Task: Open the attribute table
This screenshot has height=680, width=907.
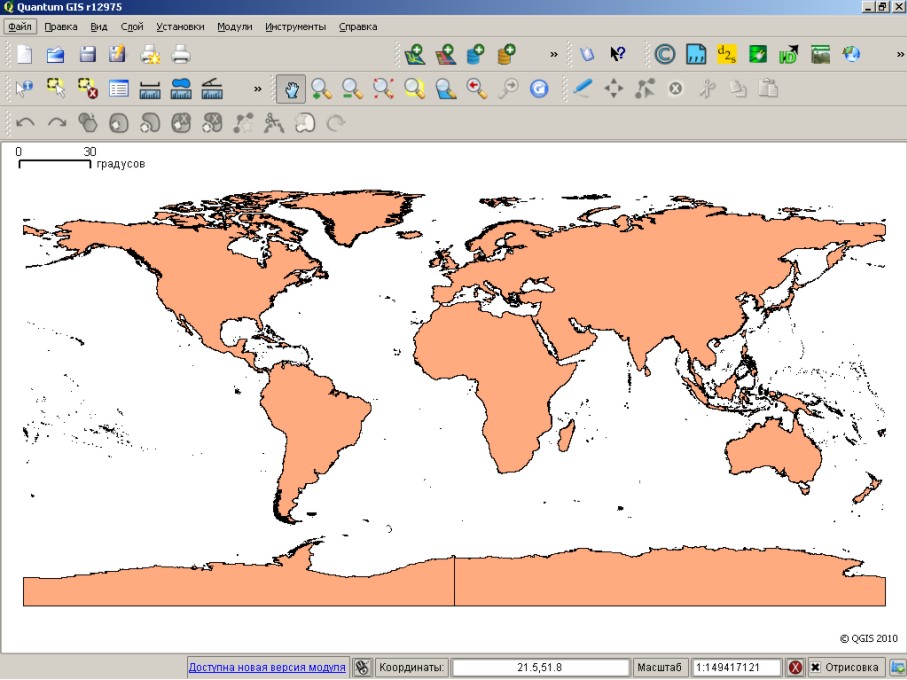Action: pyautogui.click(x=119, y=89)
